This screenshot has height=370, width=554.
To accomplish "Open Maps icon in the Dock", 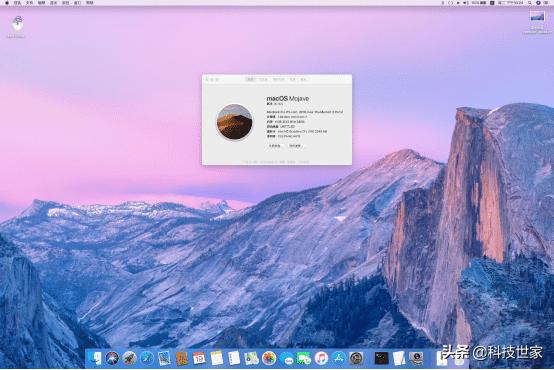I will [251, 358].
